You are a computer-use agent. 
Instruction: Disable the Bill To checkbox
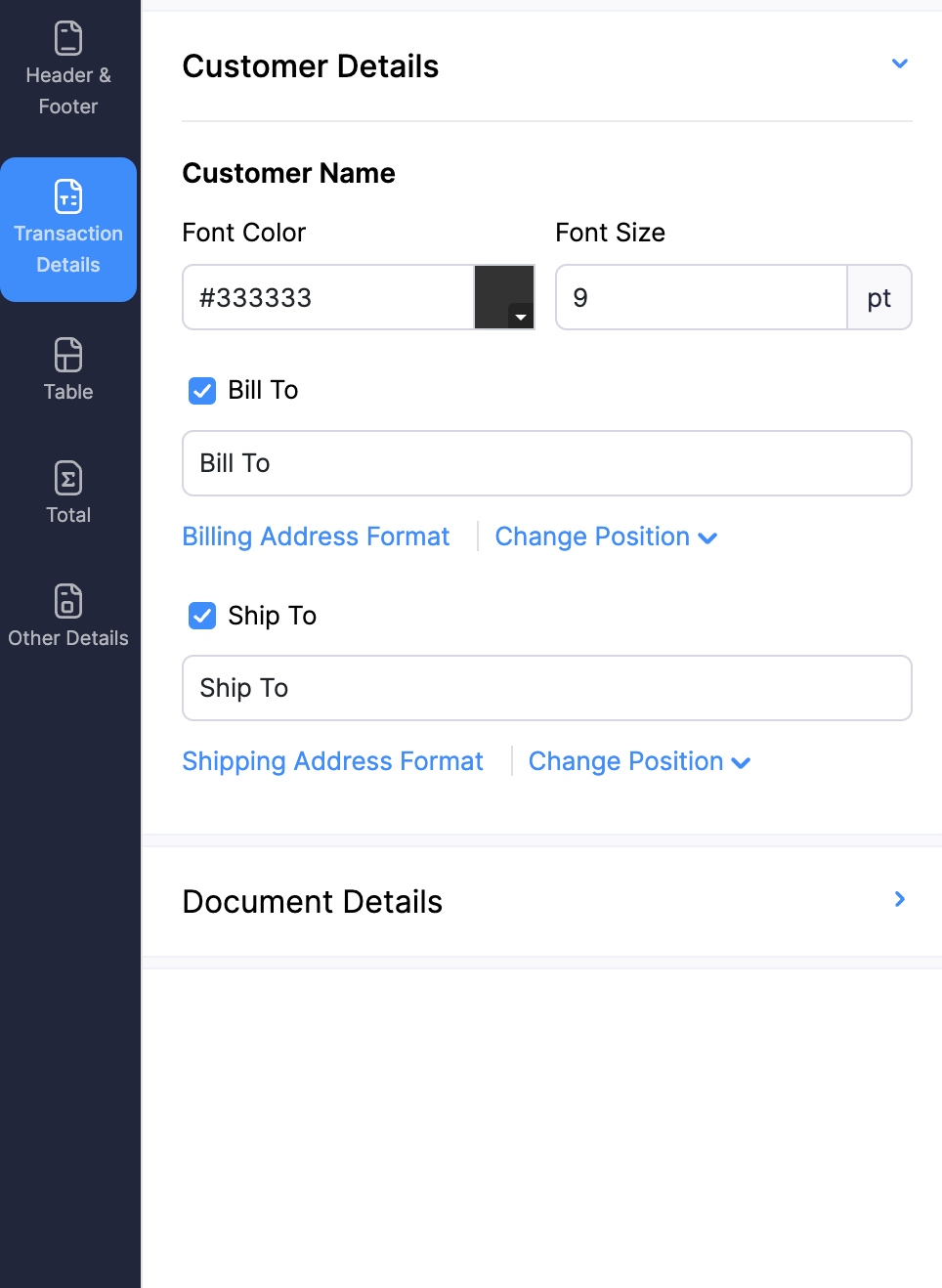[201, 390]
